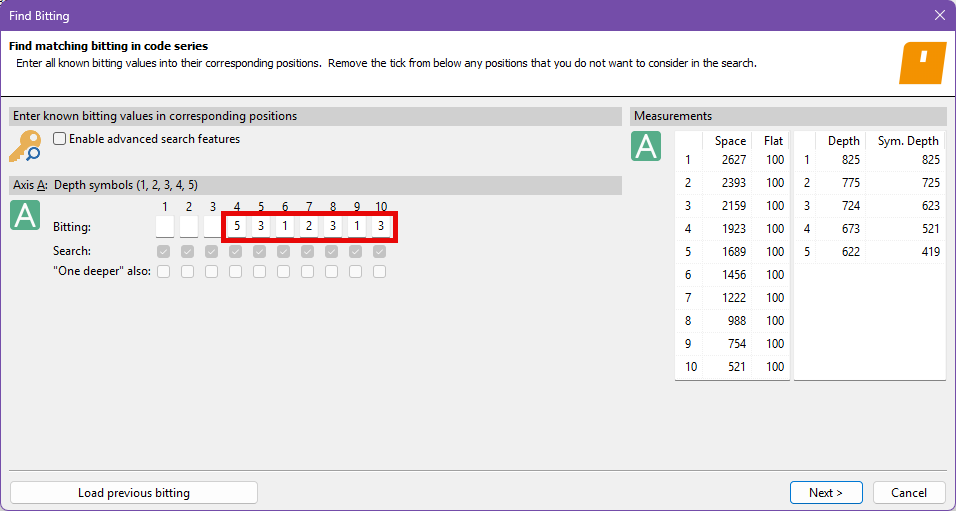Image resolution: width=956 pixels, height=511 pixels.
Task: Toggle "One deeper" checkbox for position 10
Action: [x=380, y=271]
